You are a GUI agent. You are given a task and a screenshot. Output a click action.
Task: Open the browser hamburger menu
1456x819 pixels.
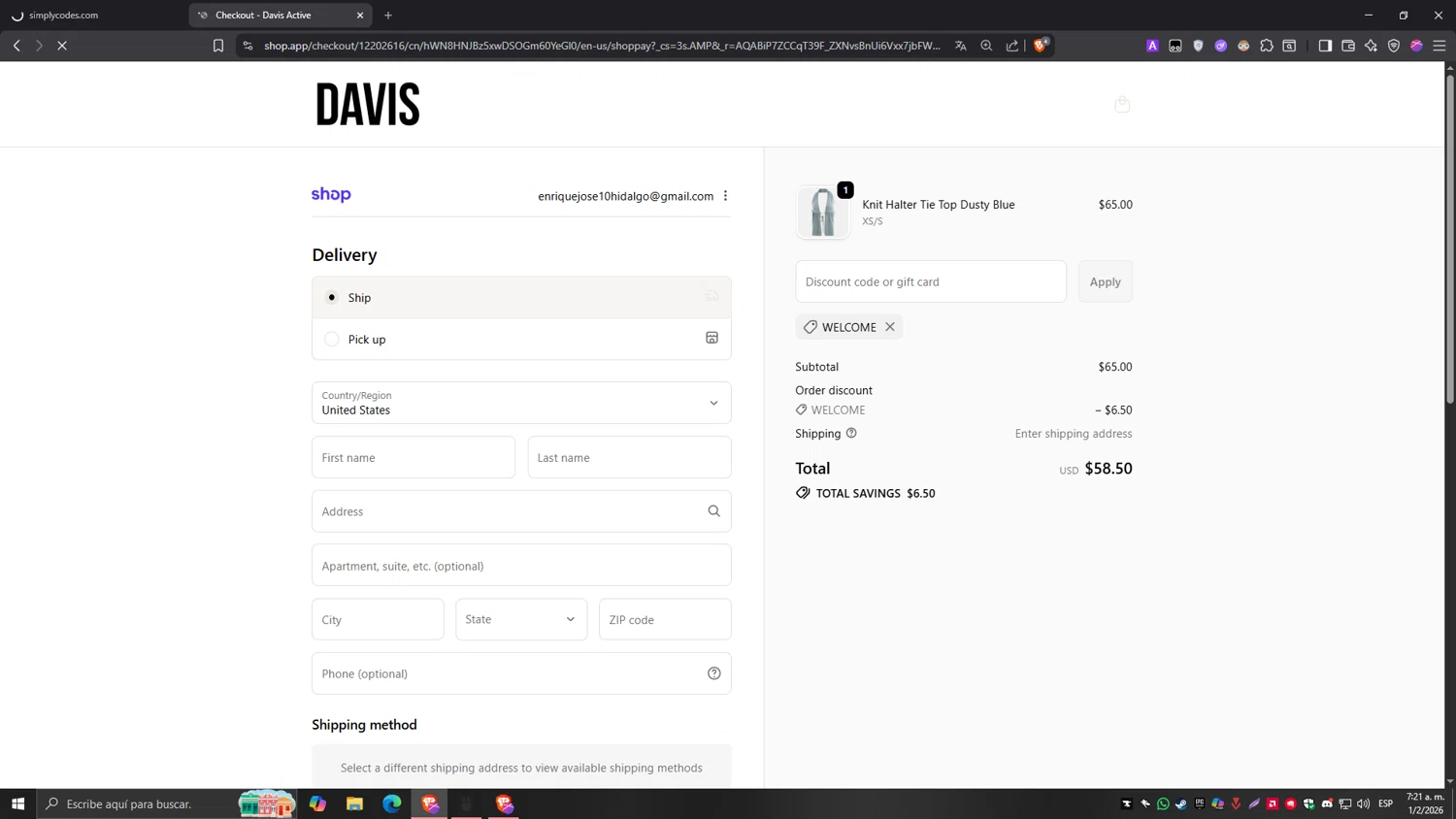point(1439,46)
